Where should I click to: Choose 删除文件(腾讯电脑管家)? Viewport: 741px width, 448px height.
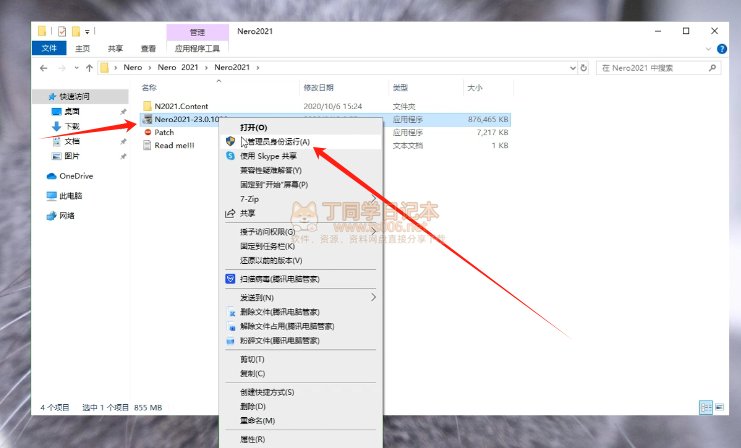[301, 312]
